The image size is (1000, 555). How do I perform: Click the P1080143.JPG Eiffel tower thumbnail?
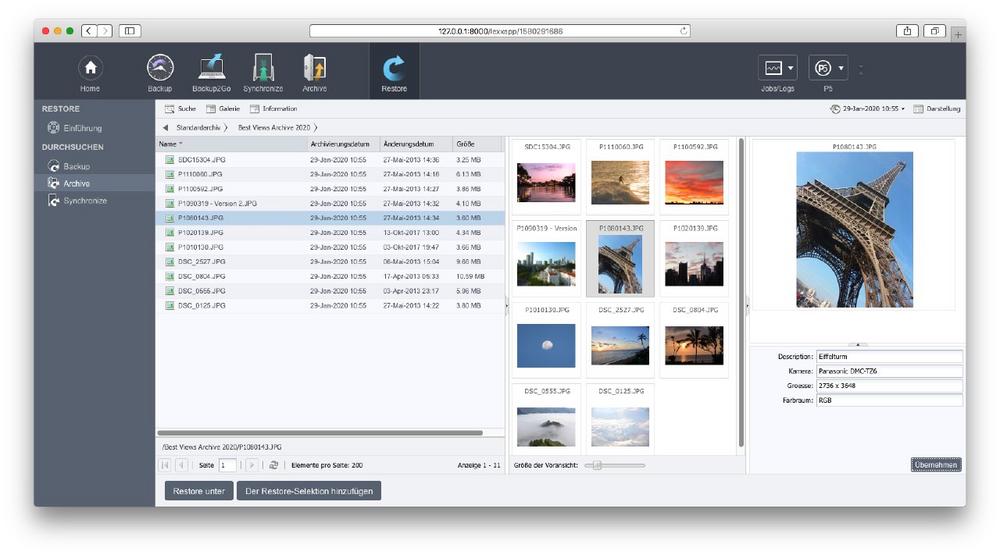(620, 264)
